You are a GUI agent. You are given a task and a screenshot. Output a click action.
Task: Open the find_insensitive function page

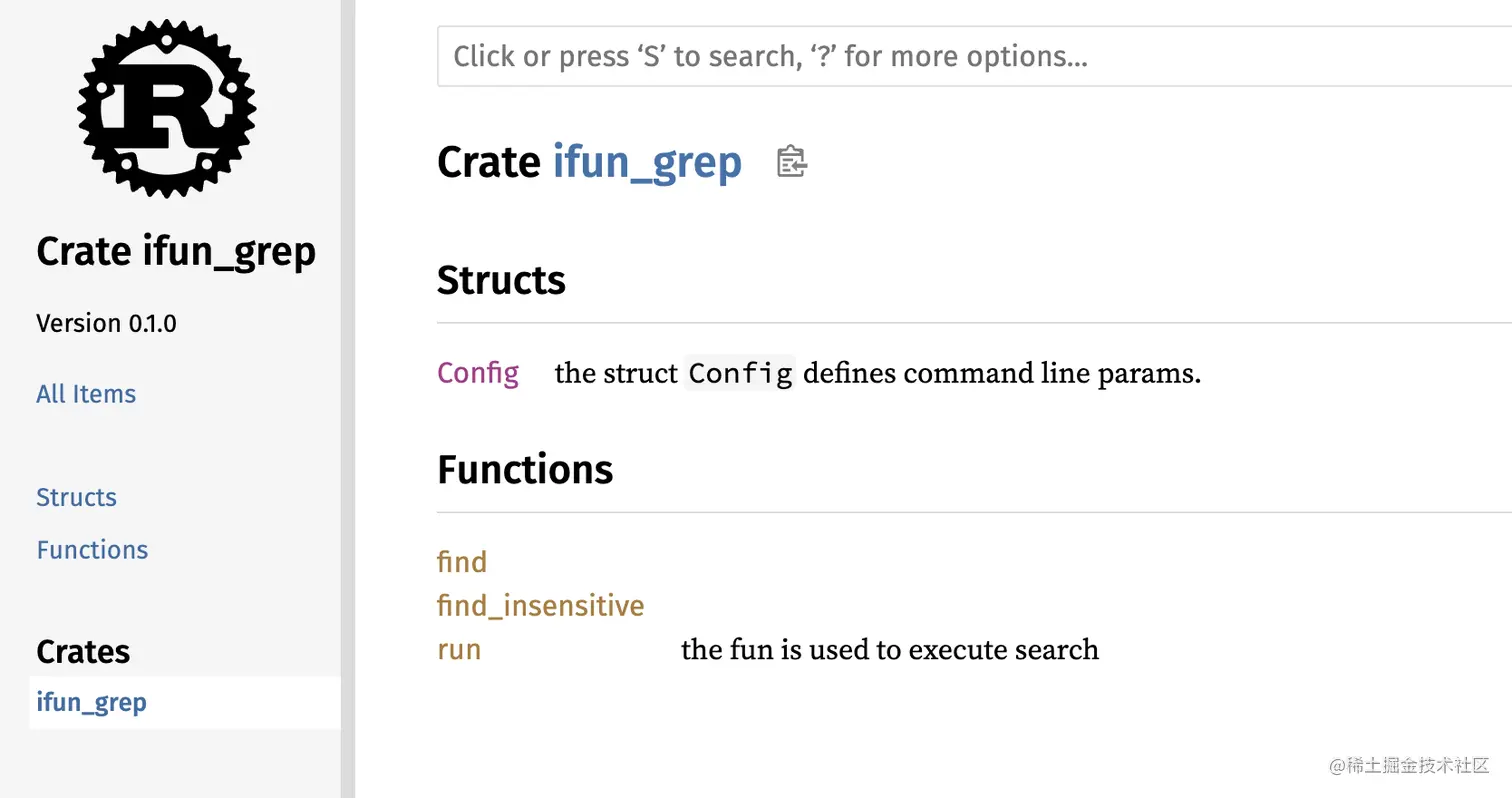(x=540, y=606)
